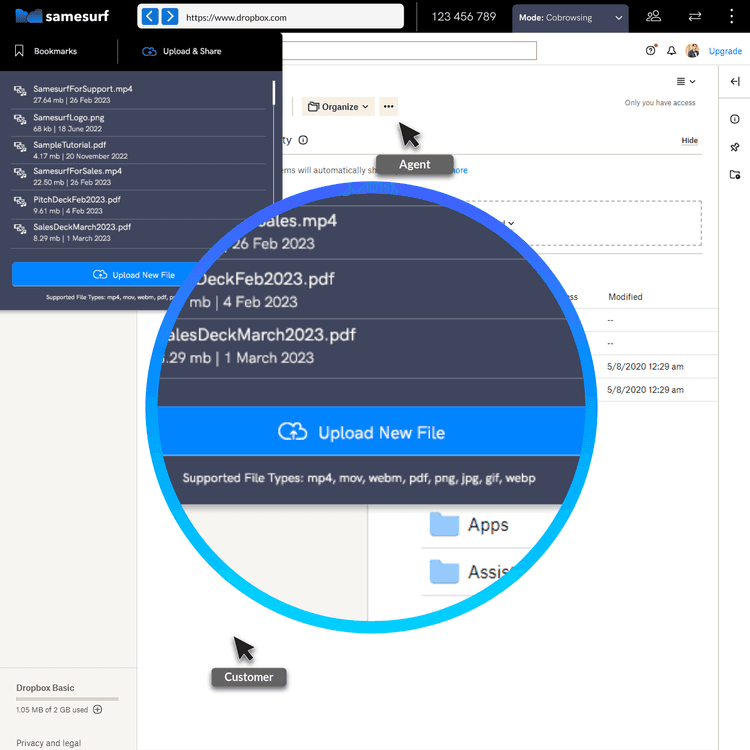Click share icon next to SamesurfLogo.png
750x750 pixels.
pos(20,119)
